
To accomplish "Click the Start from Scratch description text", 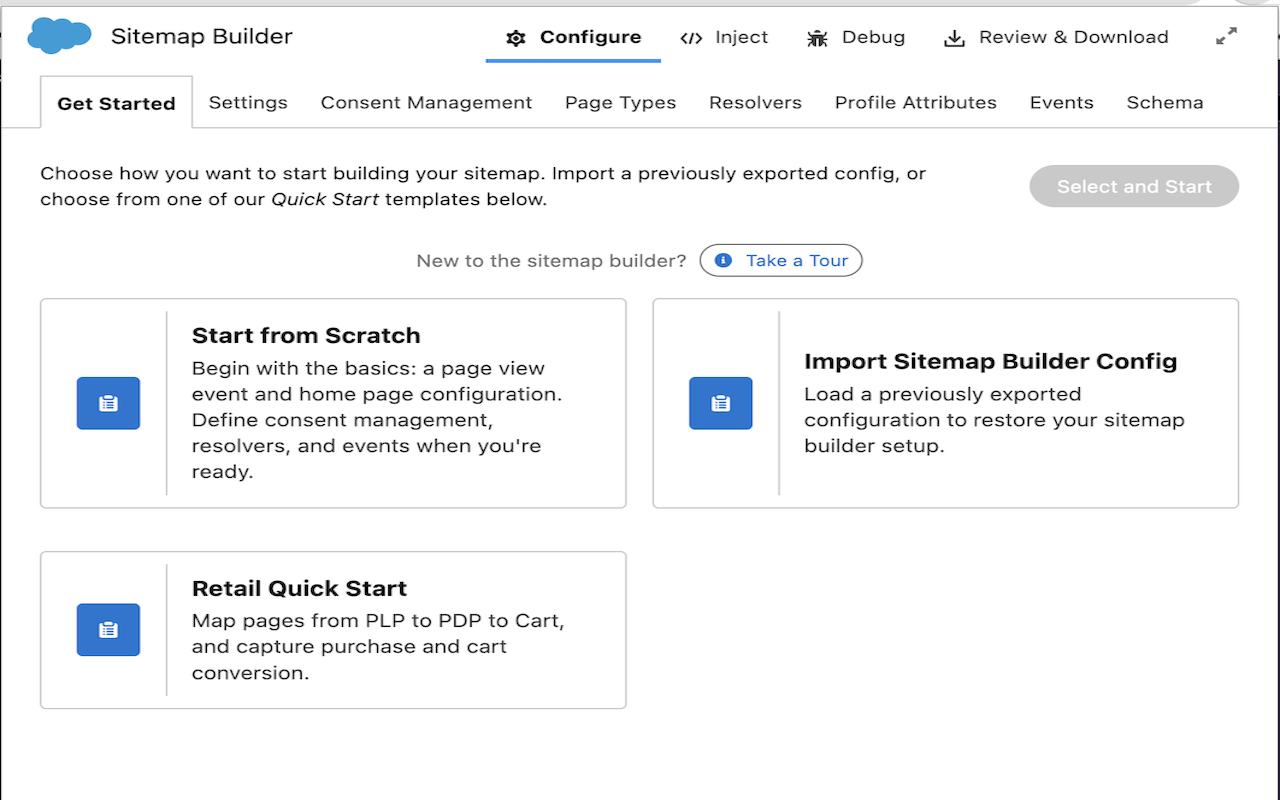I will pos(377,420).
